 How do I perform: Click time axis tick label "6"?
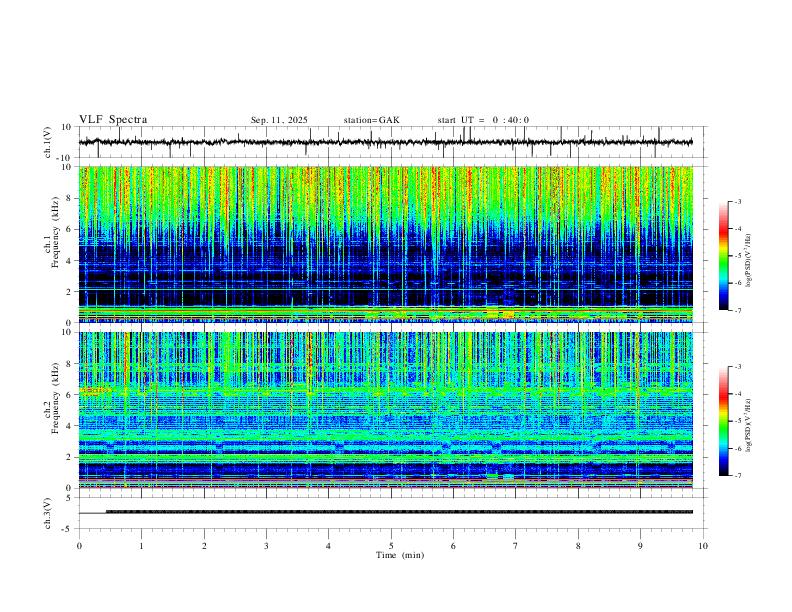click(453, 546)
